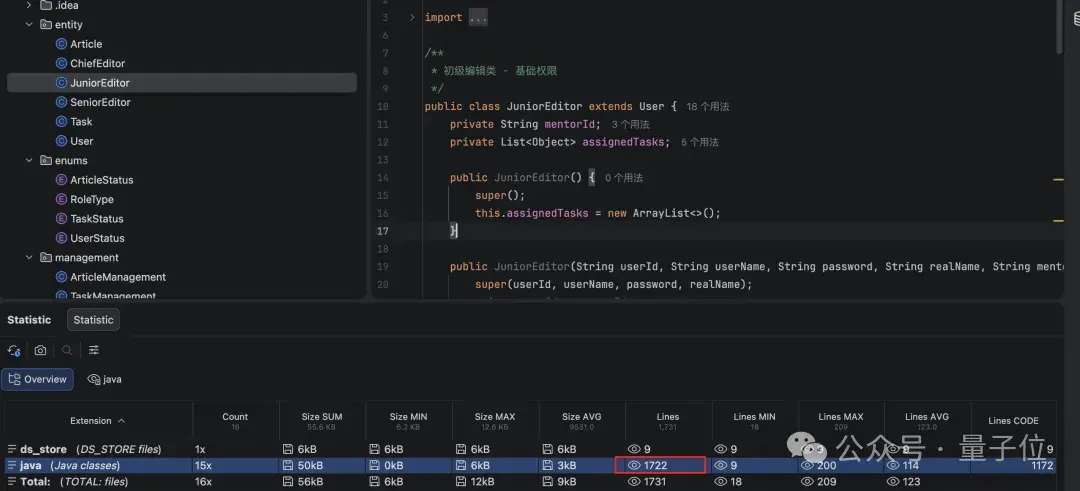1080x491 pixels.
Task: Click the Task class icon in entity folder
Action: click(x=61, y=122)
